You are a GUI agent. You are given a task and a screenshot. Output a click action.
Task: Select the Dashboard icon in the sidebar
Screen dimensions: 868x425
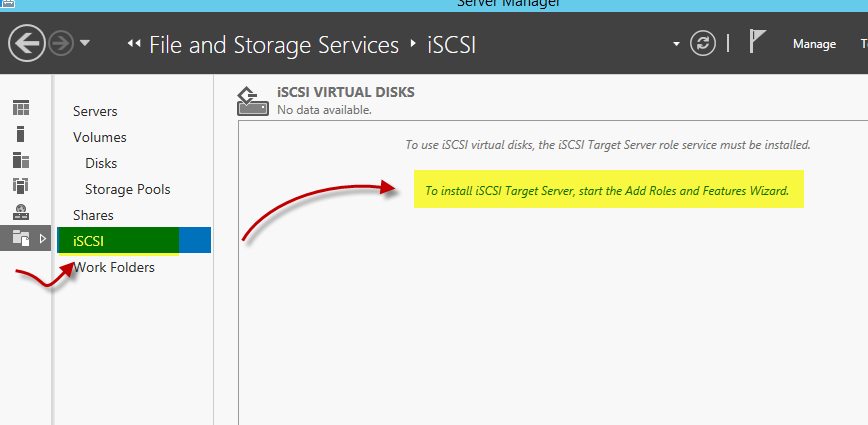[x=21, y=108]
